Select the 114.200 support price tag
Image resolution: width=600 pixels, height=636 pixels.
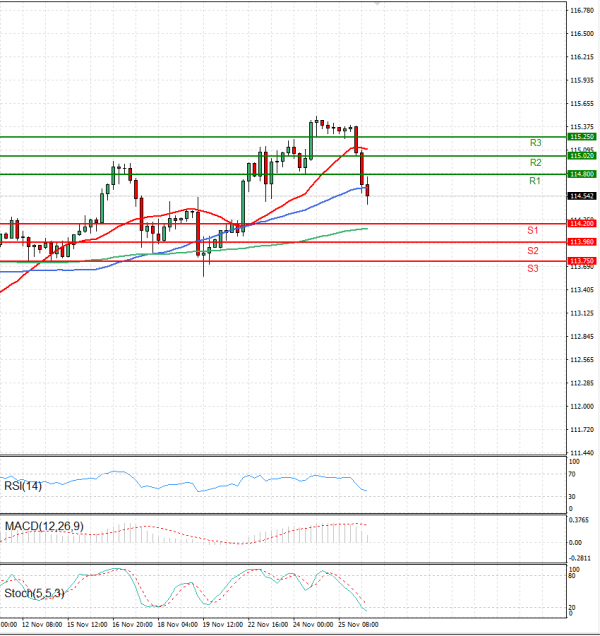pyautogui.click(x=582, y=223)
